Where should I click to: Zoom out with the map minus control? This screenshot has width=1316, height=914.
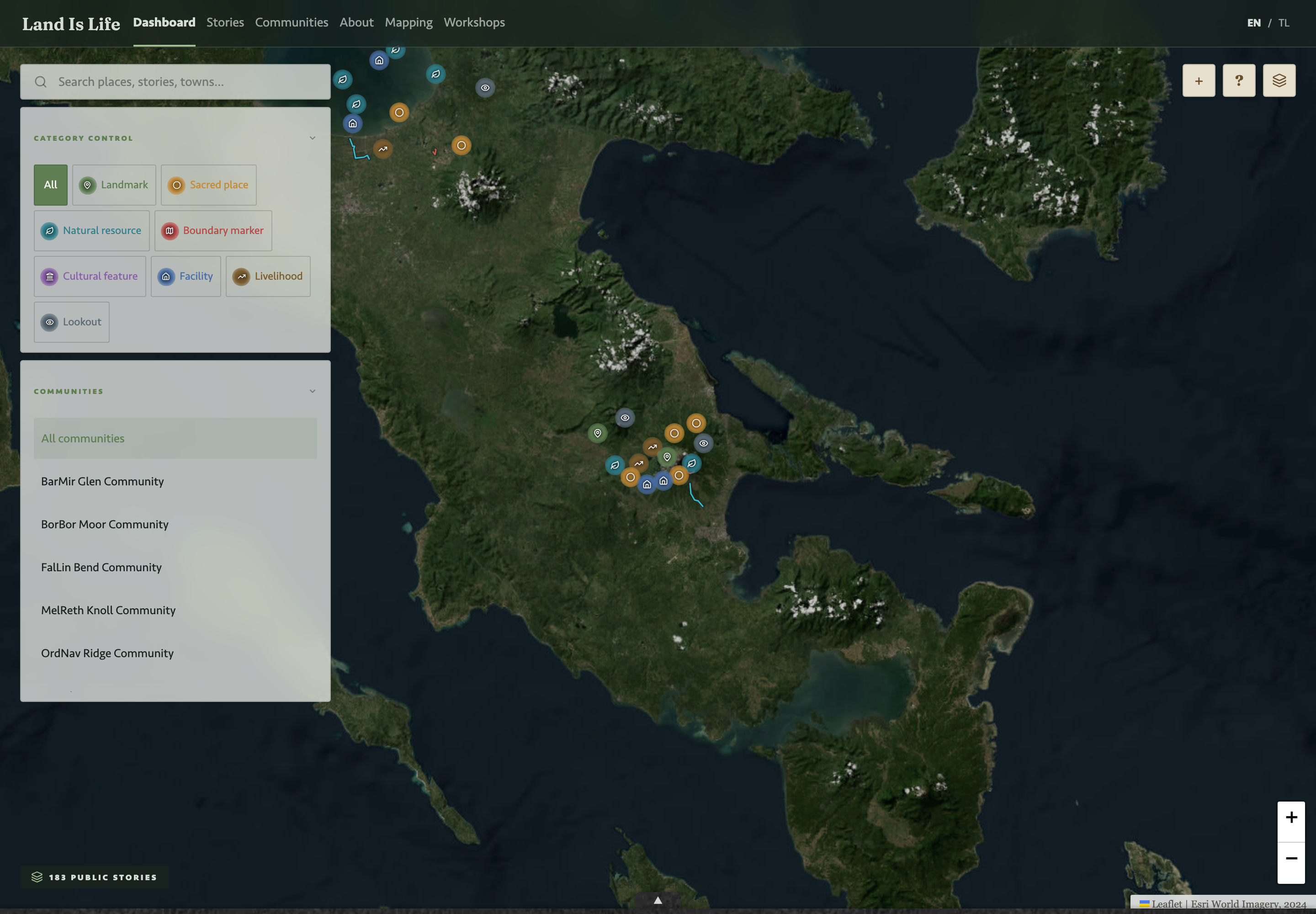point(1291,858)
